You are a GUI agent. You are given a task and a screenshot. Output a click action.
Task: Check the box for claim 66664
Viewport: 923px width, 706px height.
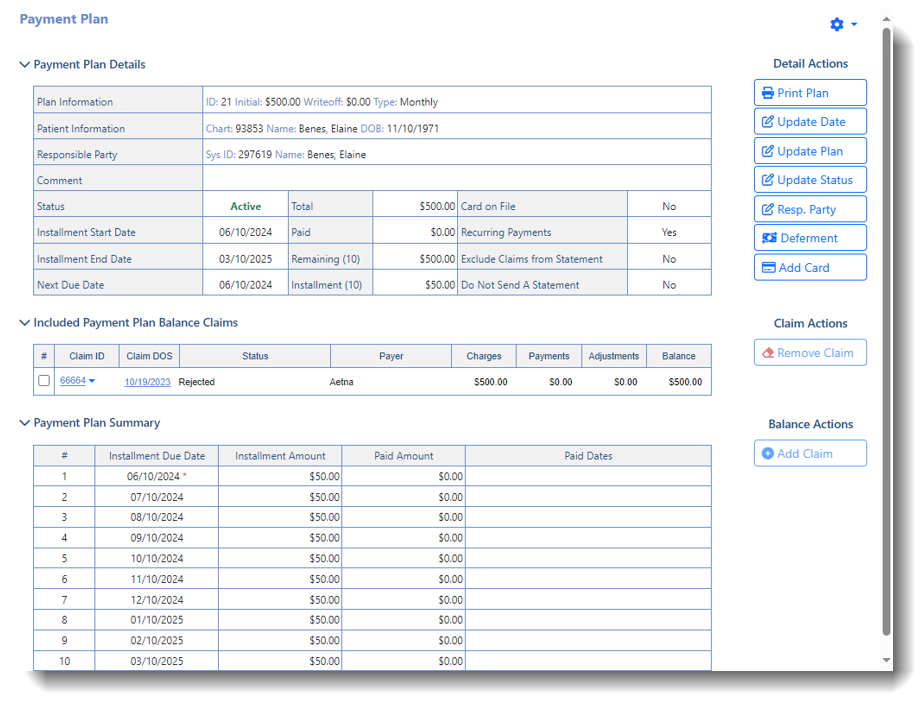click(x=44, y=381)
